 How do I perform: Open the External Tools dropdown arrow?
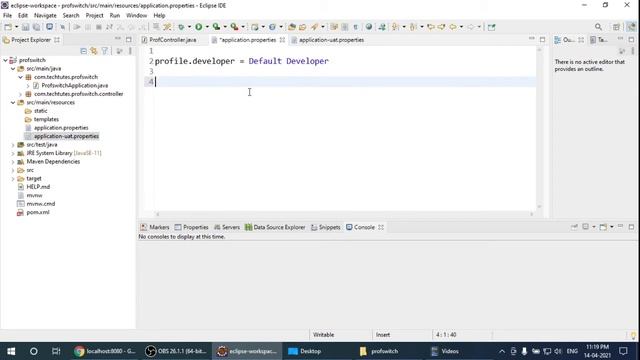[x=243, y=27]
